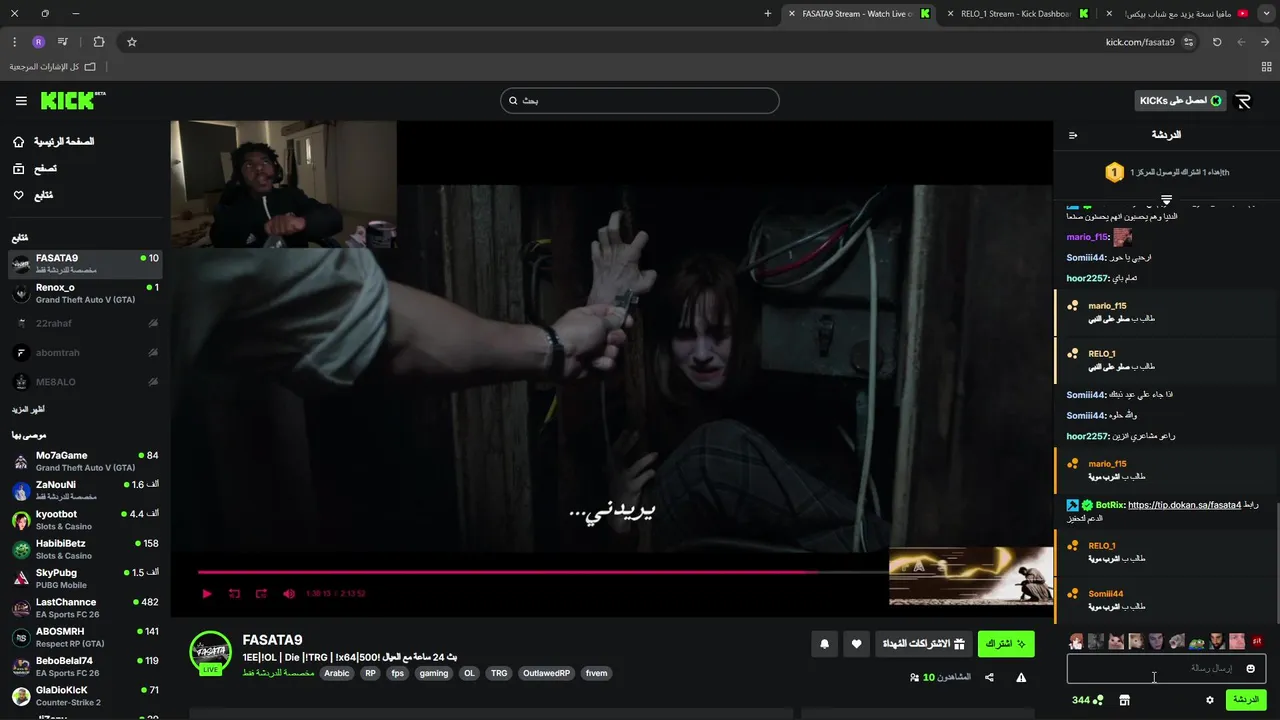Open the shop icon below chat
1280x720 pixels.
(x=1124, y=700)
